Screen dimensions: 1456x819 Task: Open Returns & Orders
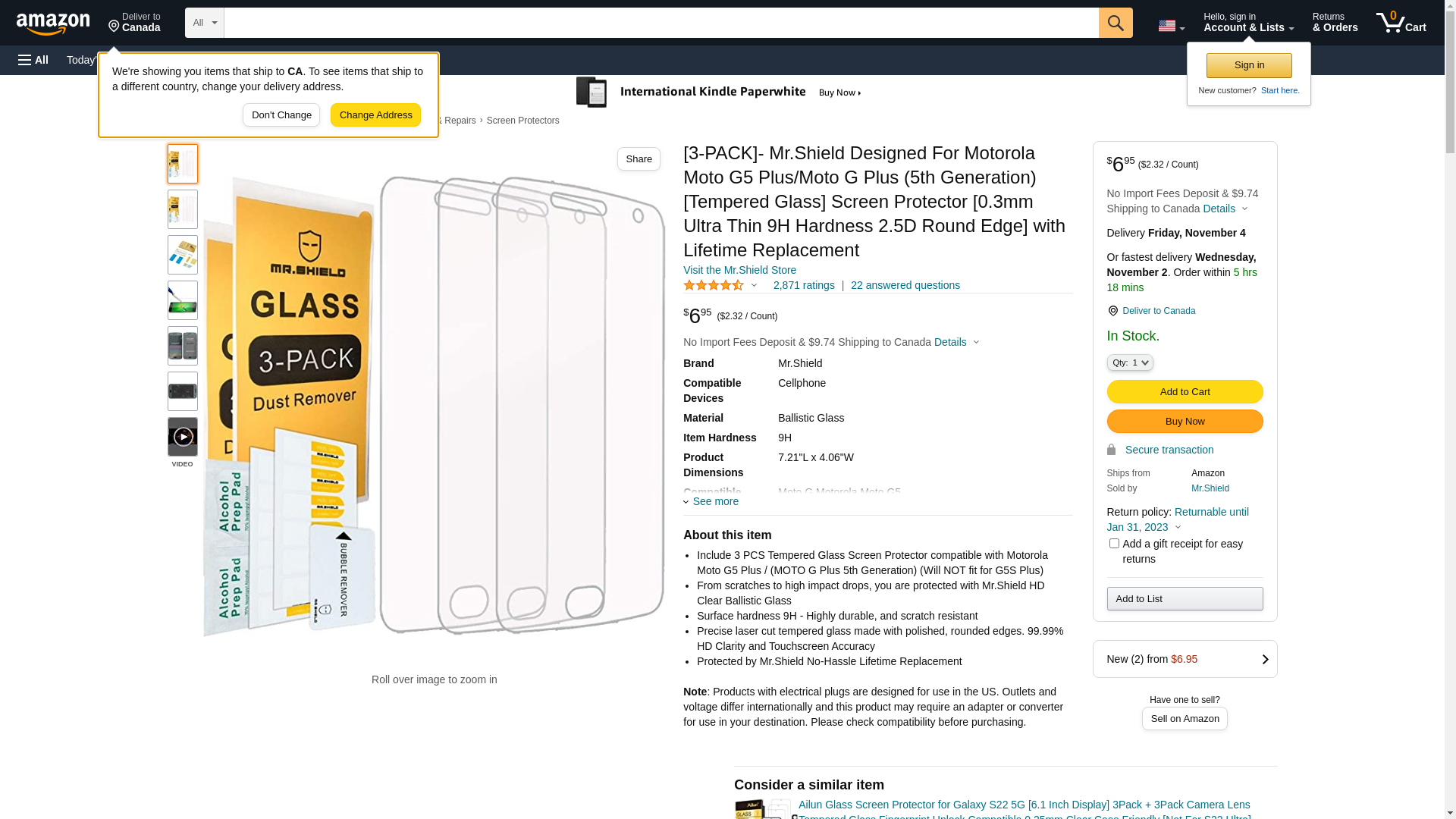(1335, 23)
